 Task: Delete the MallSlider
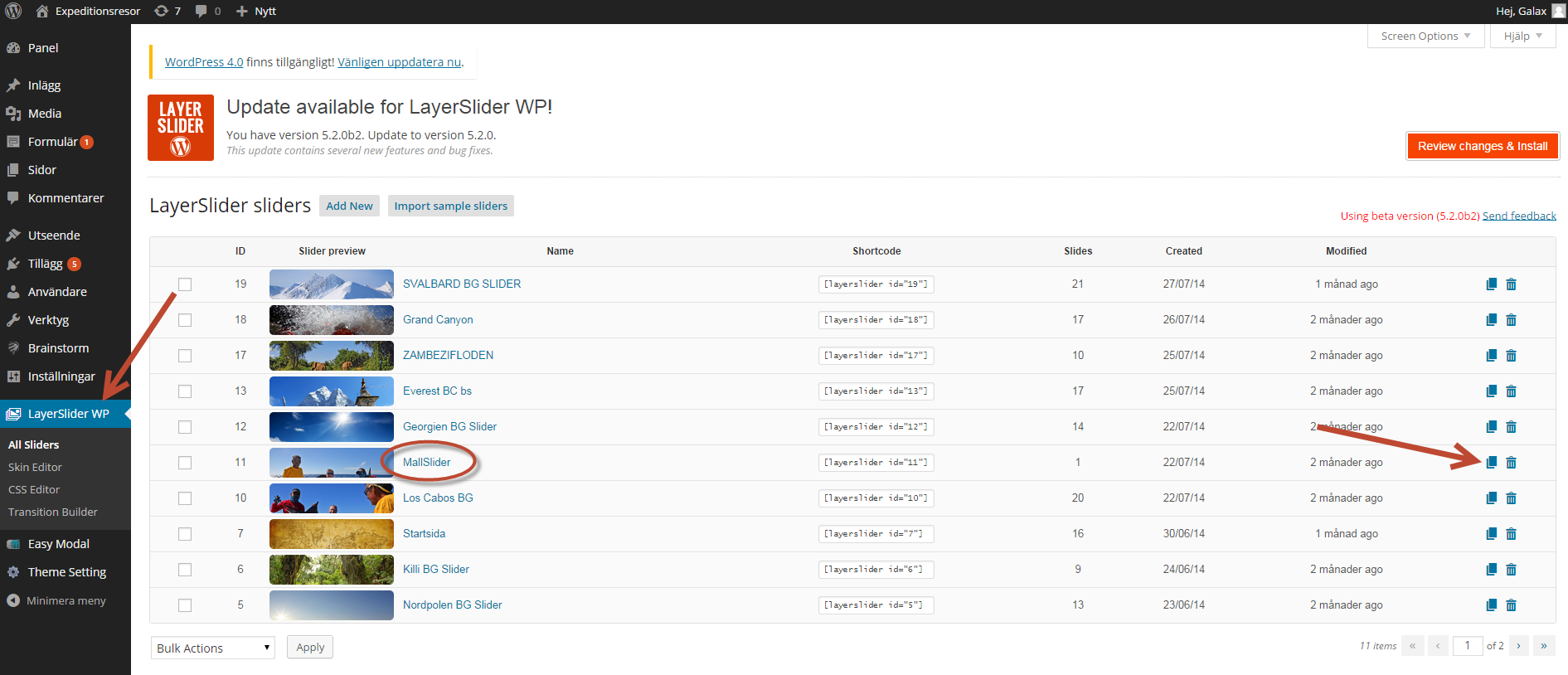coord(1511,463)
